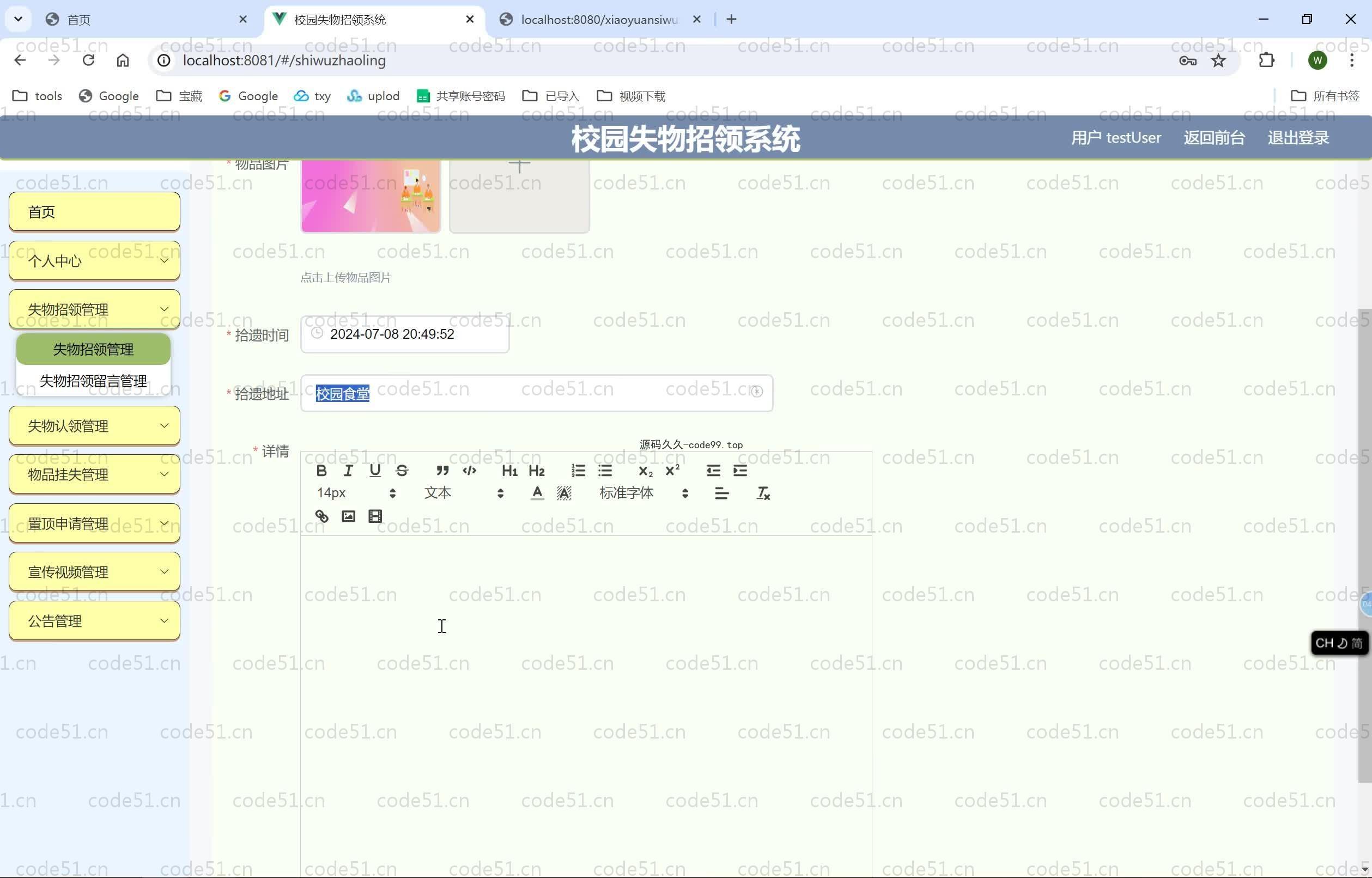Open the Chrome profile avatar W
The width and height of the screenshot is (1372, 878).
click(1318, 60)
